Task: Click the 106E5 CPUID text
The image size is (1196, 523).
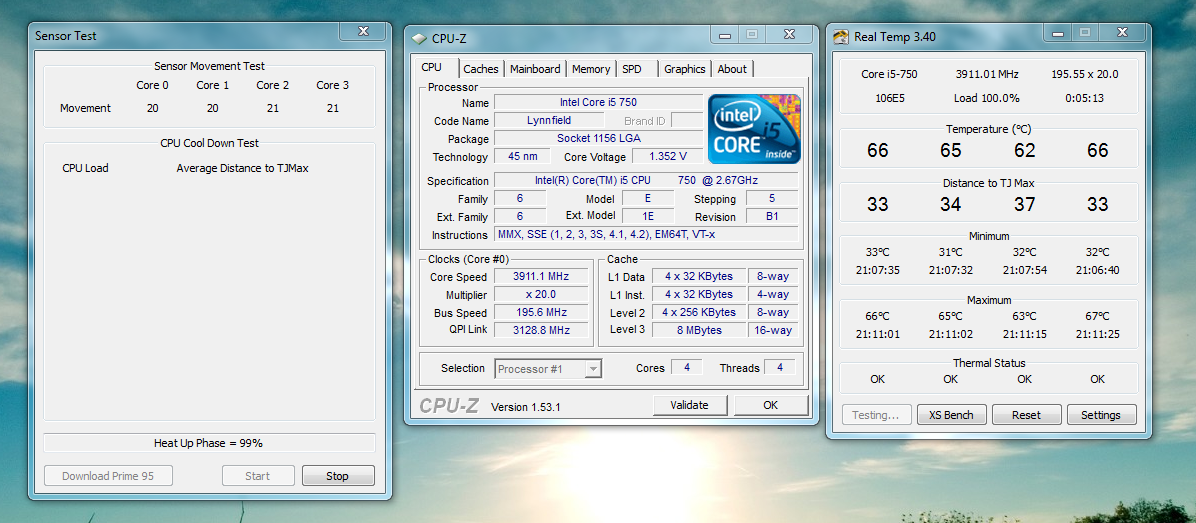Action: click(x=889, y=98)
